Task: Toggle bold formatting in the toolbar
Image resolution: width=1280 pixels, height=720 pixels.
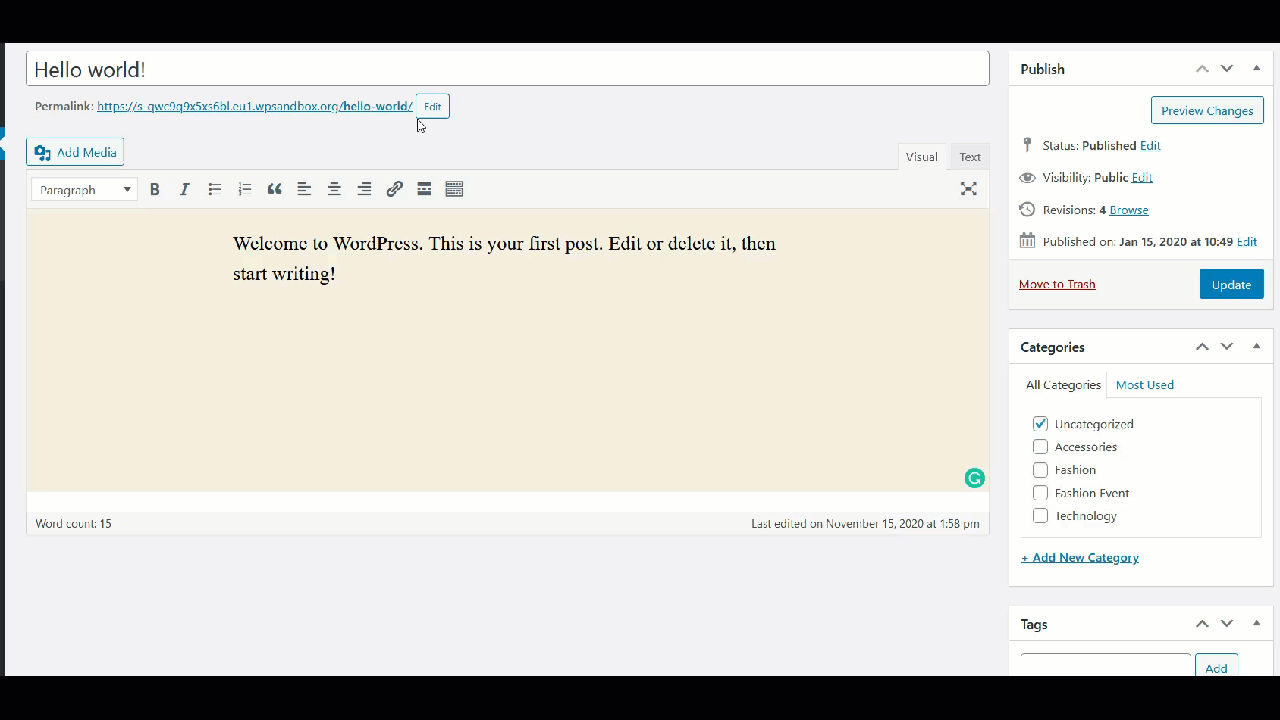Action: click(154, 189)
